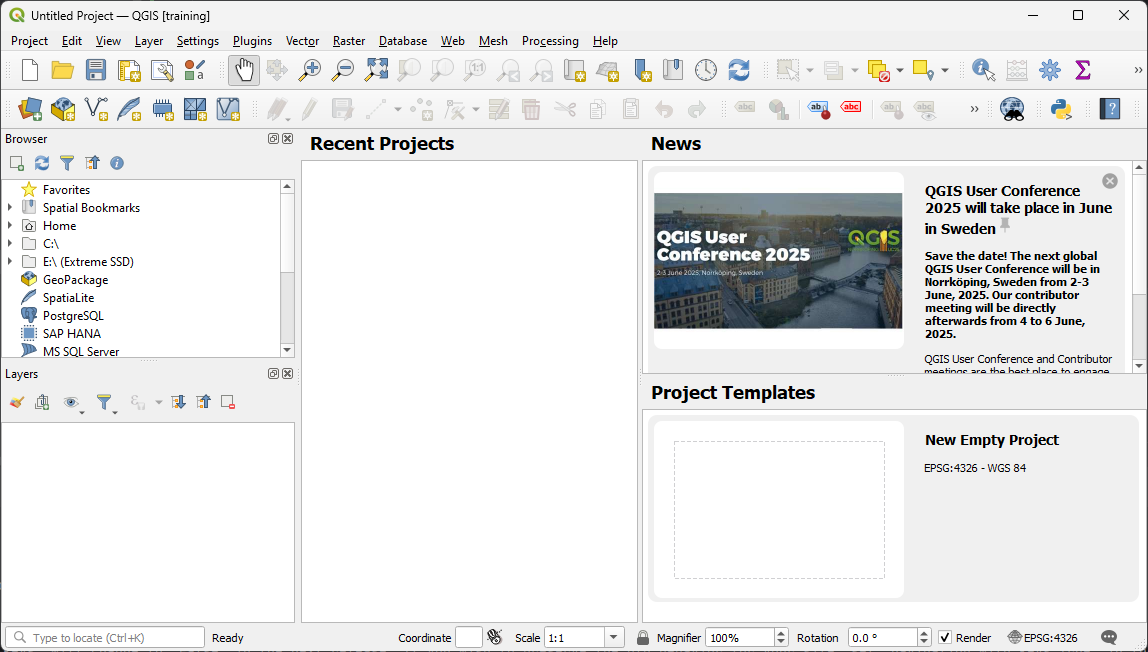
Task: Open the Processing menu
Action: pos(549,41)
